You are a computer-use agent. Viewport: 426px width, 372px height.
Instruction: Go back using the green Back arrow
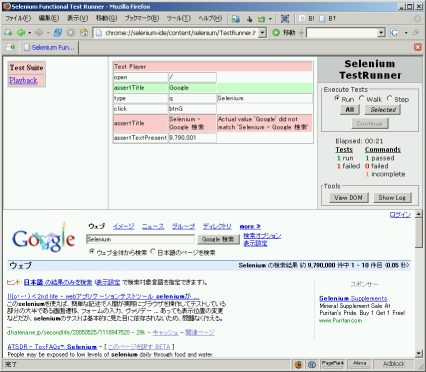point(21,32)
